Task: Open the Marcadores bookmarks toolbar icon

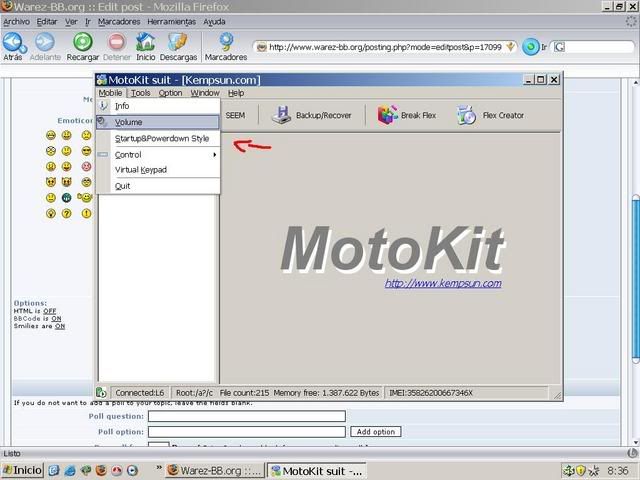Action: pos(226,42)
